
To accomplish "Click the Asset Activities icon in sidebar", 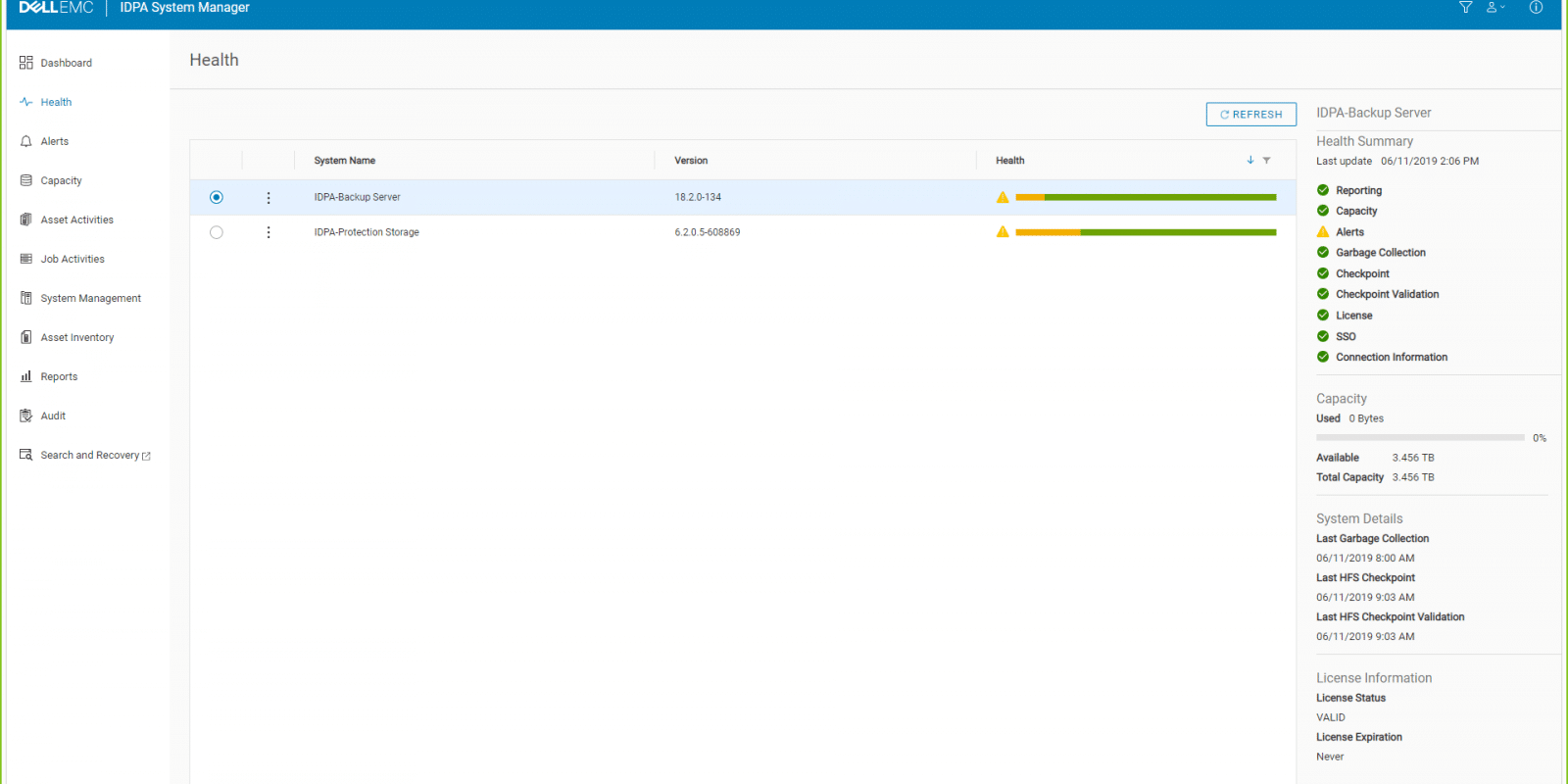I will click(25, 220).
